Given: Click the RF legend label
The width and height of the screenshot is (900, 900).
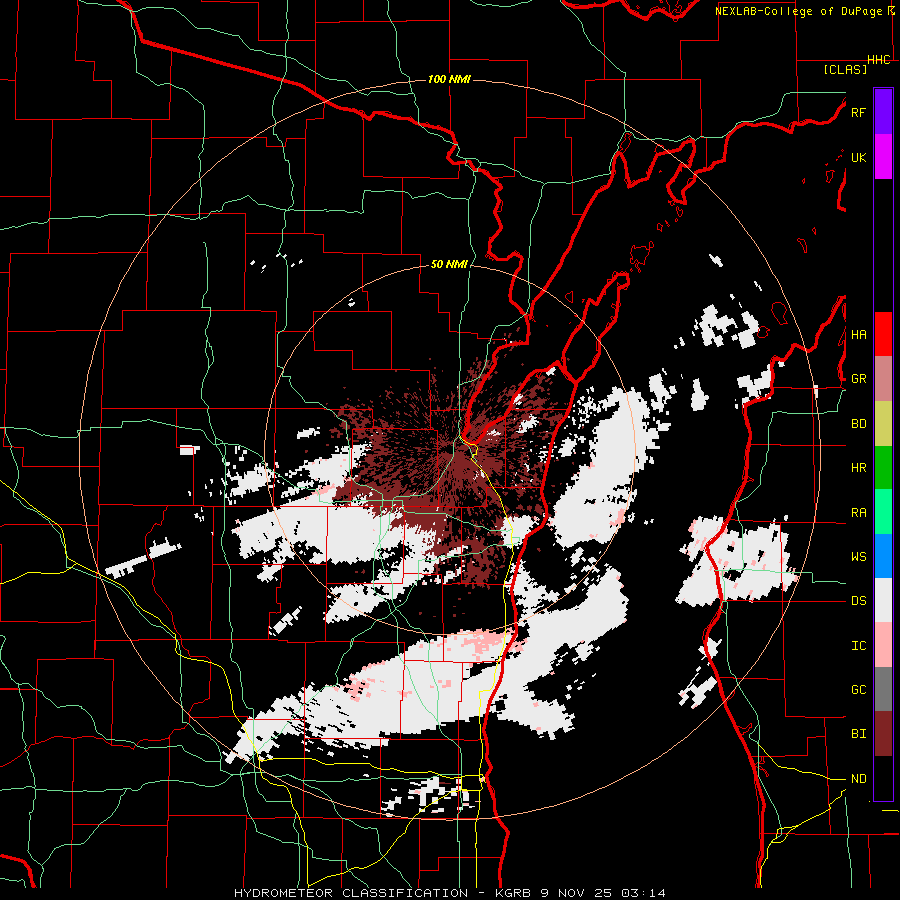Looking at the screenshot, I should [x=858, y=112].
